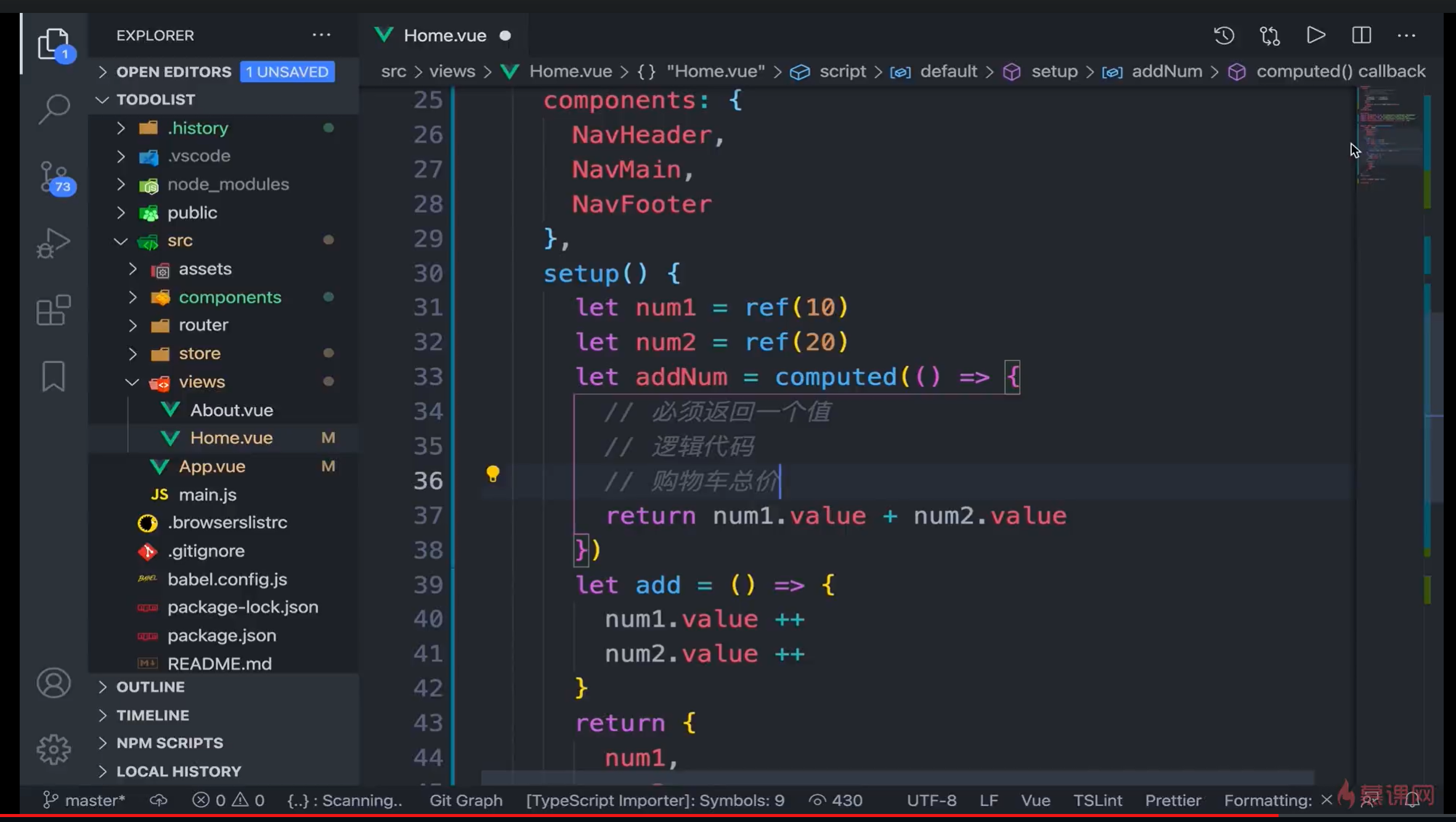Switch to the Home.vue editor tab
Screen dimensions: 1456x822
coord(444,36)
